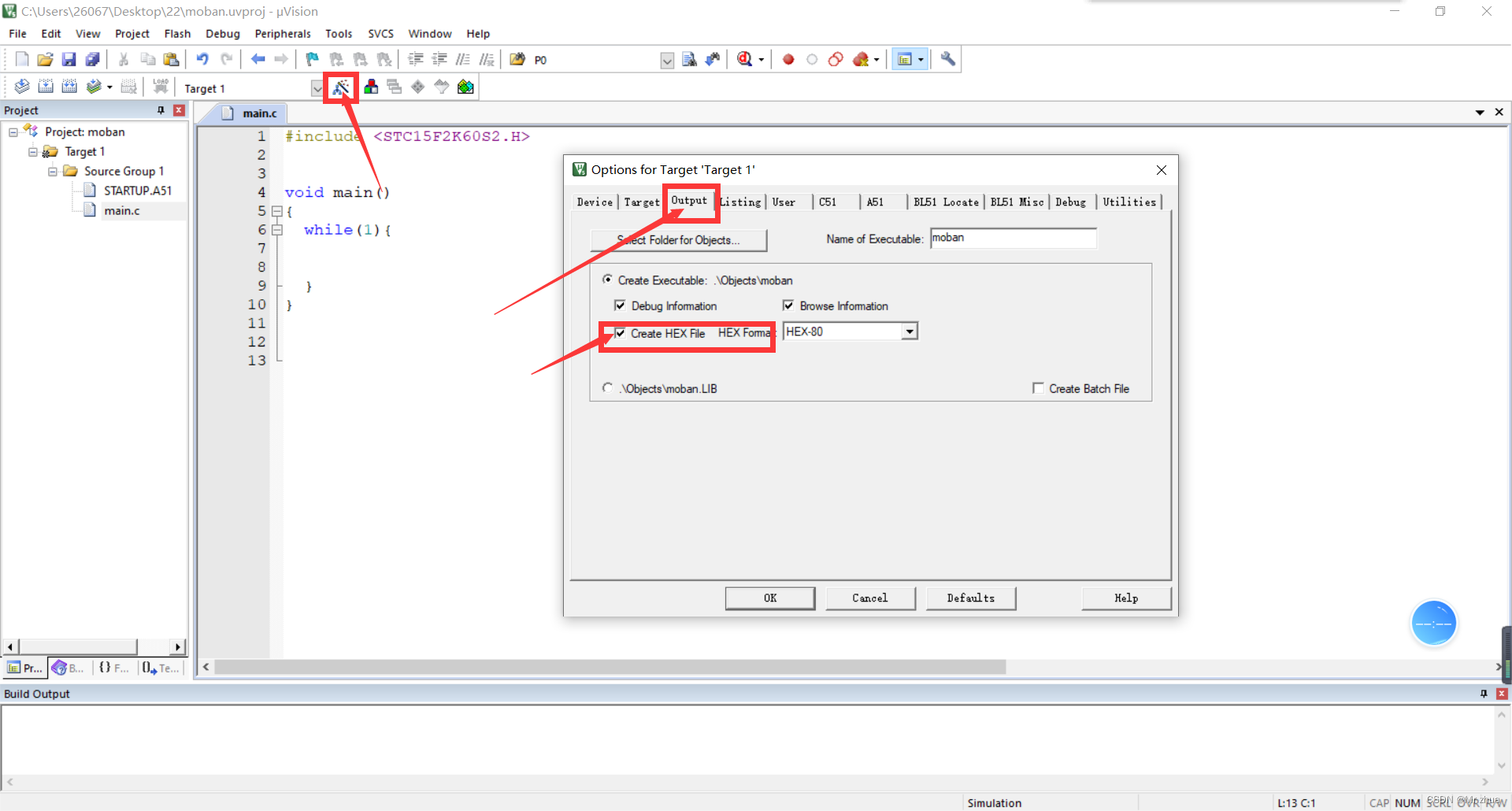The image size is (1512, 811).
Task: Toggle the Debug Information checkbox
Action: [620, 306]
